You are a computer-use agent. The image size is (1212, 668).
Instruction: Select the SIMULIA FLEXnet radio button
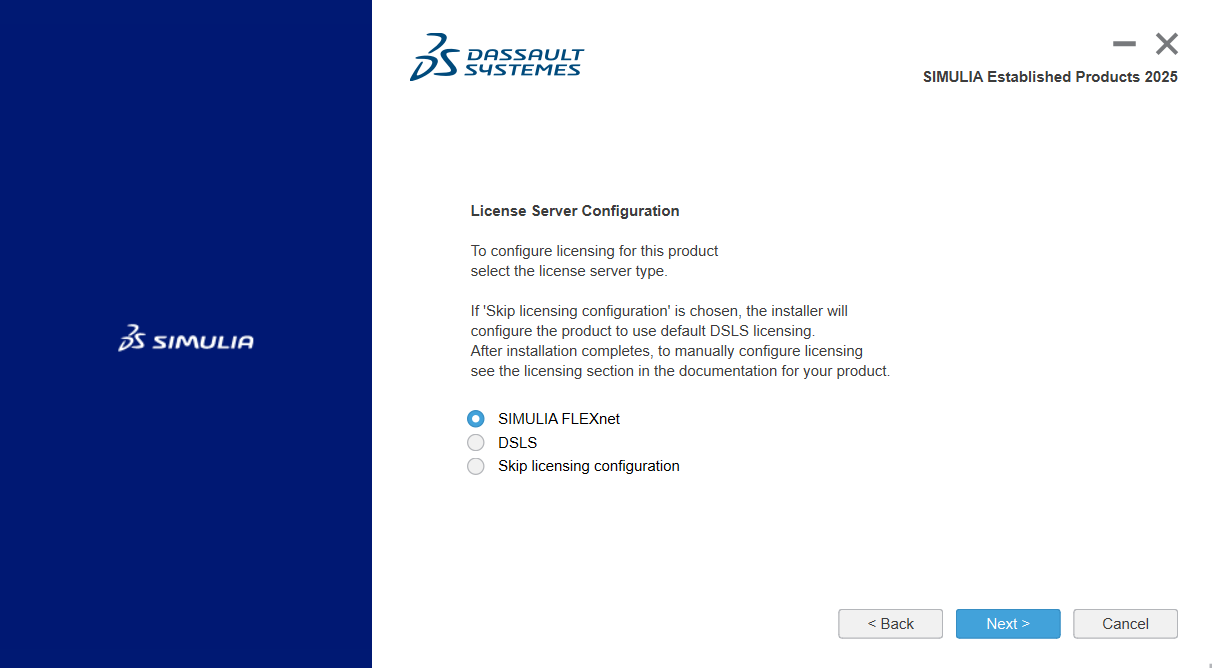click(476, 418)
